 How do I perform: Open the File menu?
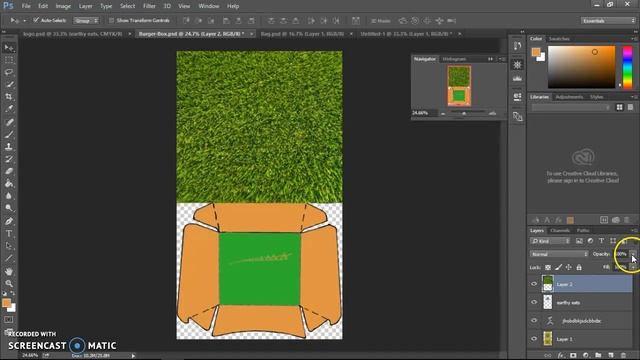(x=26, y=6)
